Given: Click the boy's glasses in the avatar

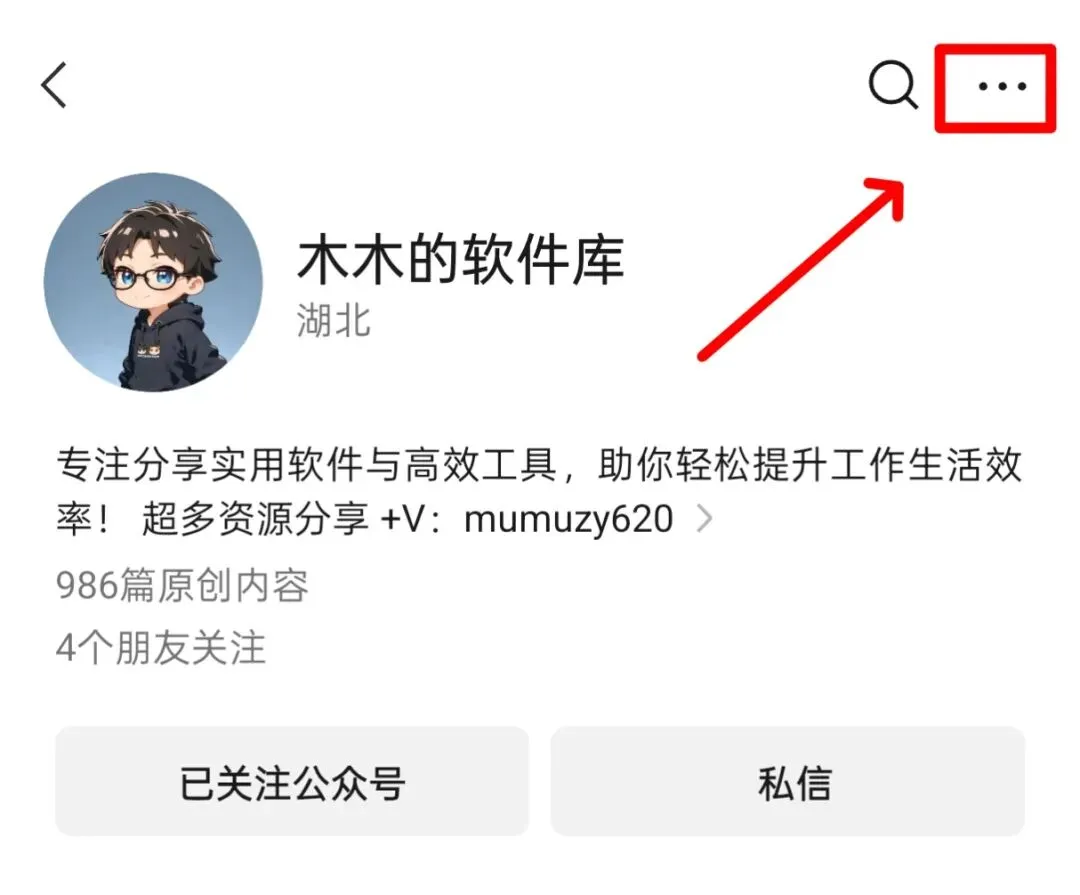Looking at the screenshot, I should click(152, 278).
